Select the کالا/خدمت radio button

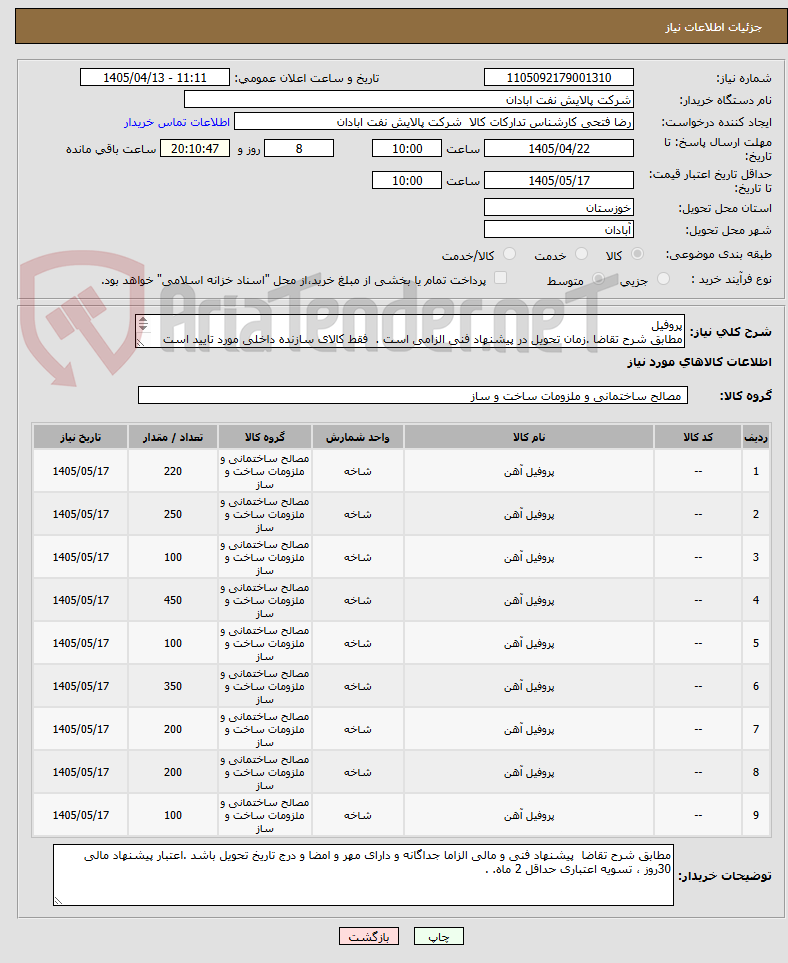509,254
